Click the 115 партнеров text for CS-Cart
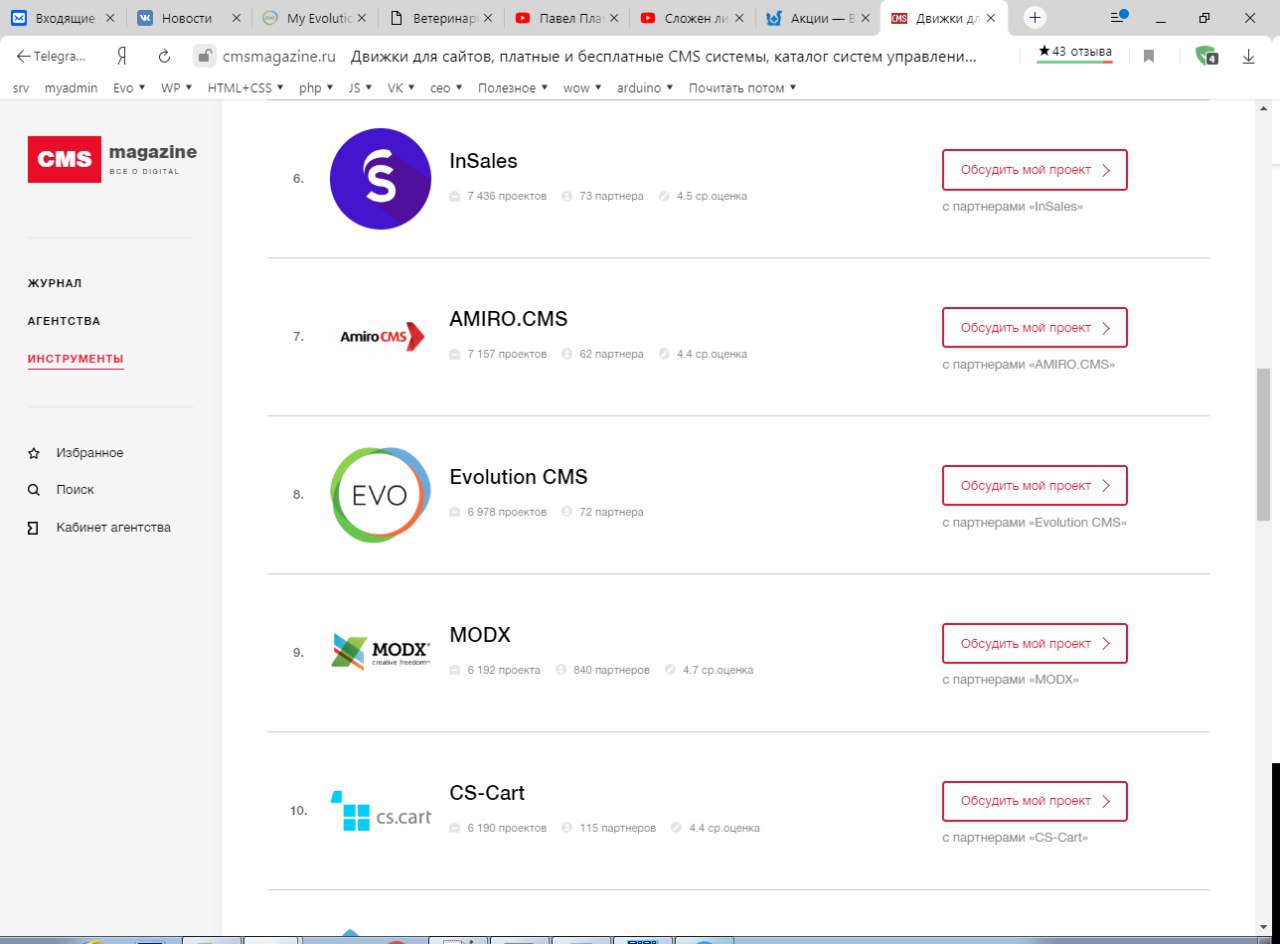 618,828
